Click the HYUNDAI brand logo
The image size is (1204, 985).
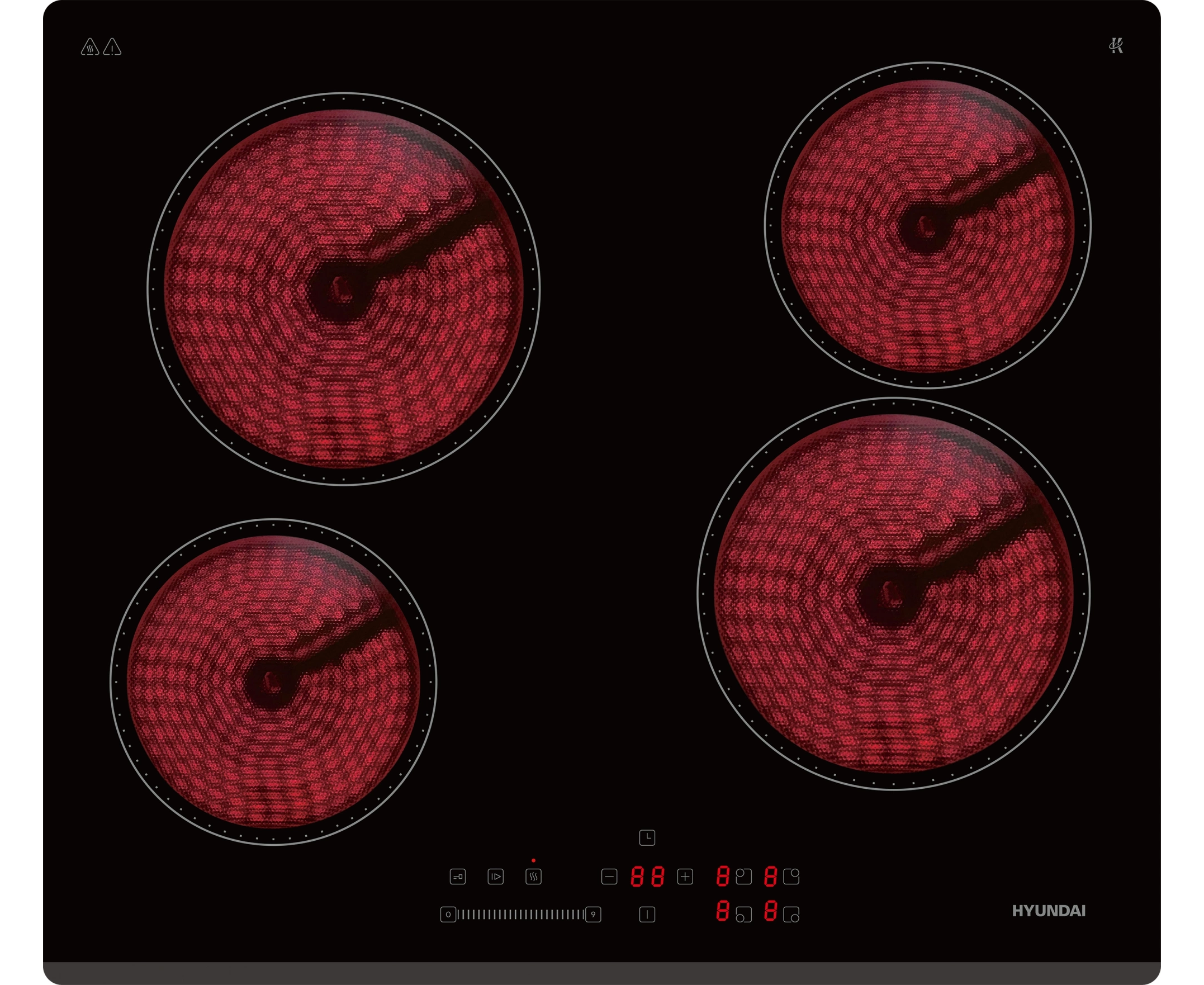pos(1049,911)
